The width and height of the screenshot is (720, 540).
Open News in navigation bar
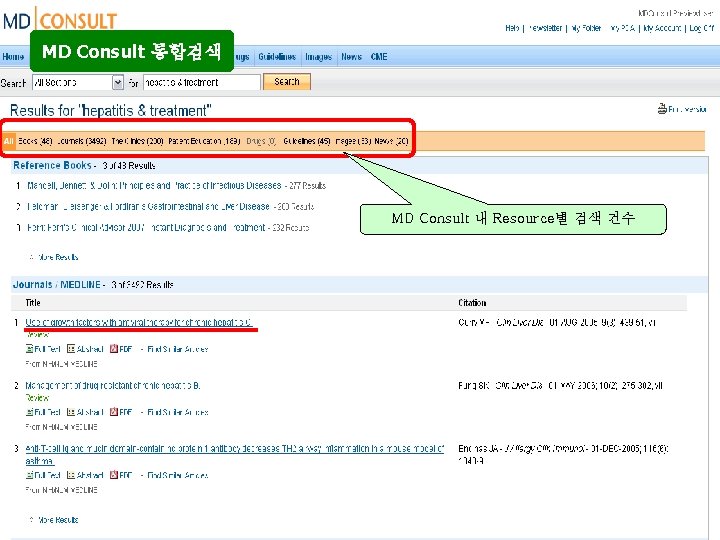pyautogui.click(x=351, y=57)
